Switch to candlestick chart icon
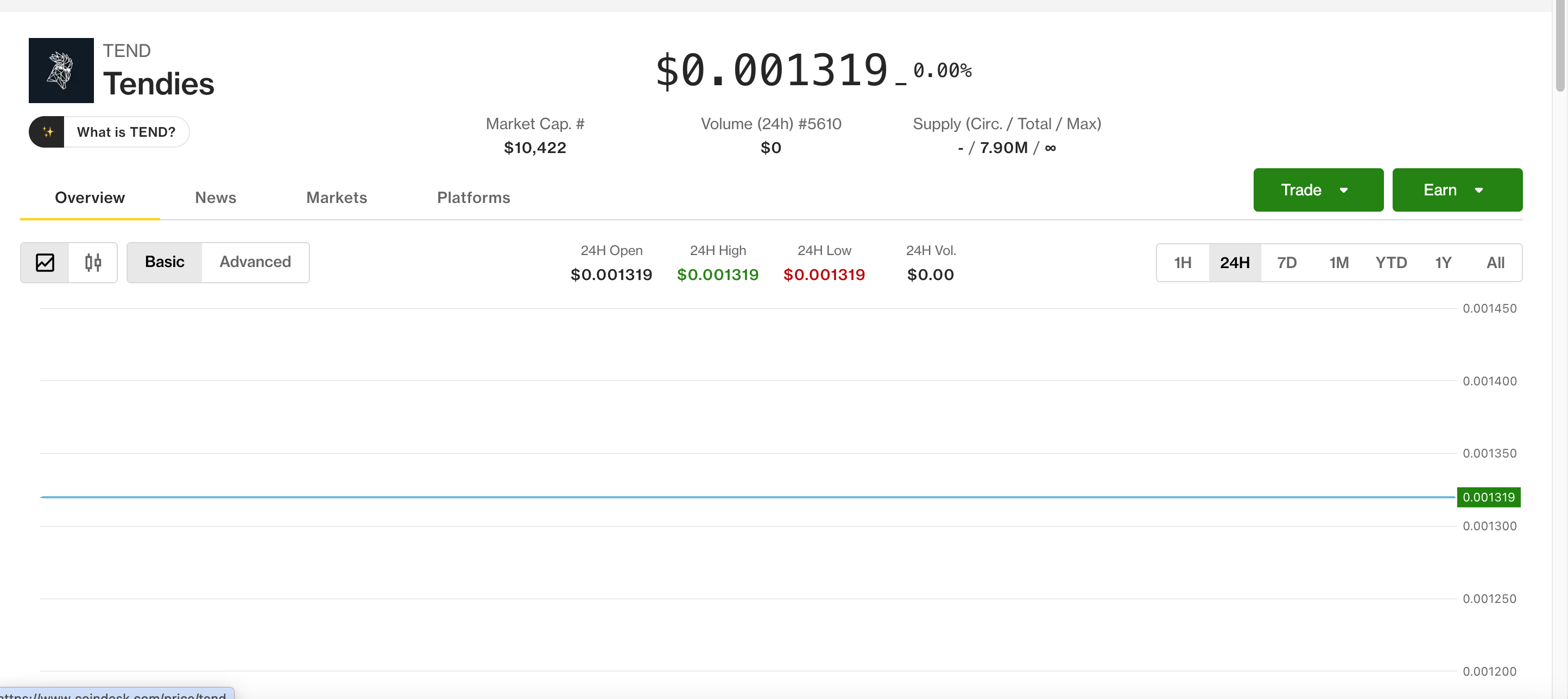Screen dimensions: 1568x699 [93, 262]
